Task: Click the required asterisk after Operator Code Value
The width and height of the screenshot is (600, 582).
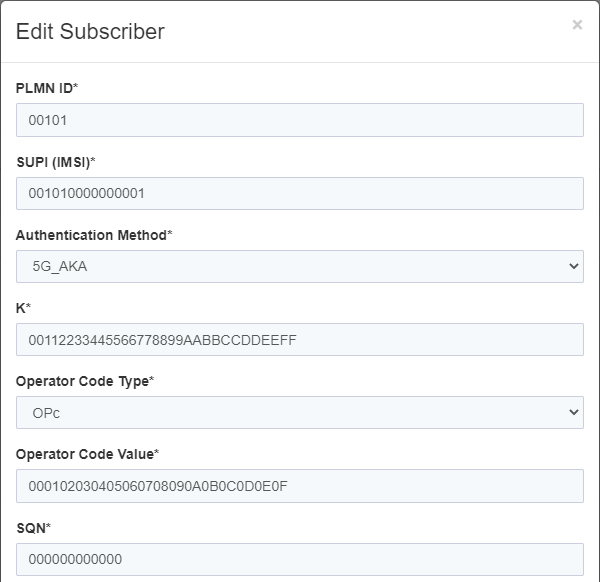Action: click(157, 453)
